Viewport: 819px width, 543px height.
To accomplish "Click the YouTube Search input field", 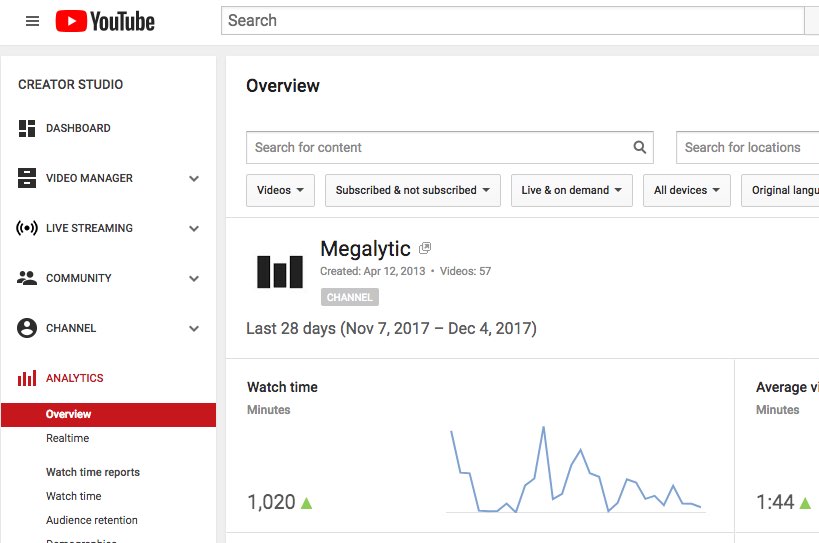I will point(512,21).
